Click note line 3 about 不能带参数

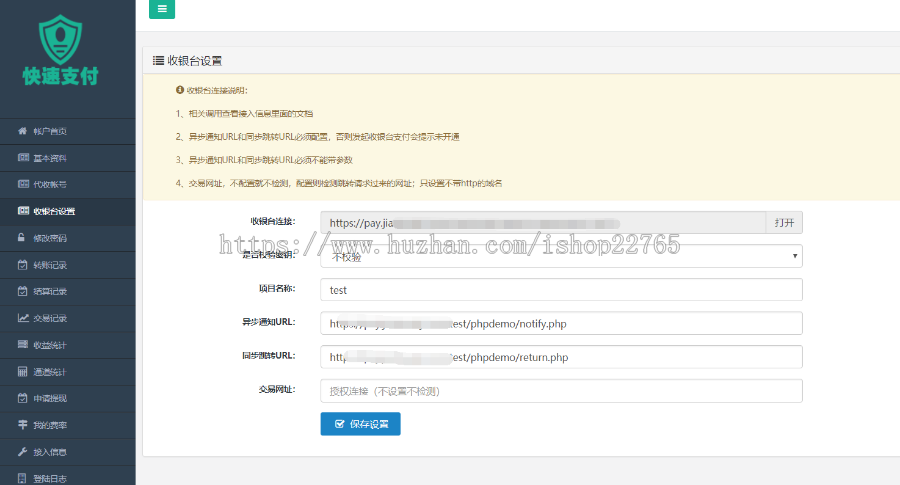[264, 160]
